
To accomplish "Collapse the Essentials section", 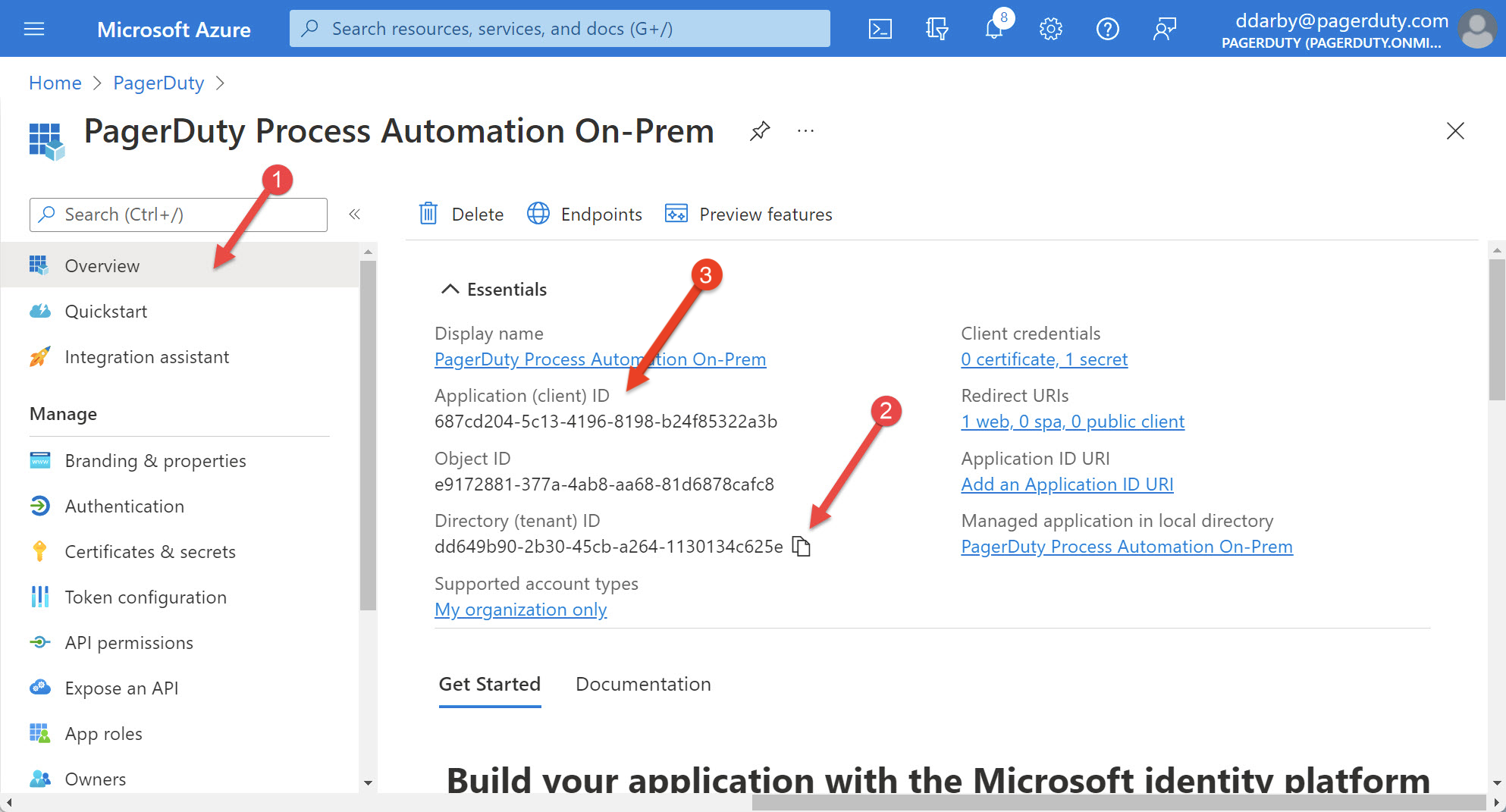I will pos(450,289).
